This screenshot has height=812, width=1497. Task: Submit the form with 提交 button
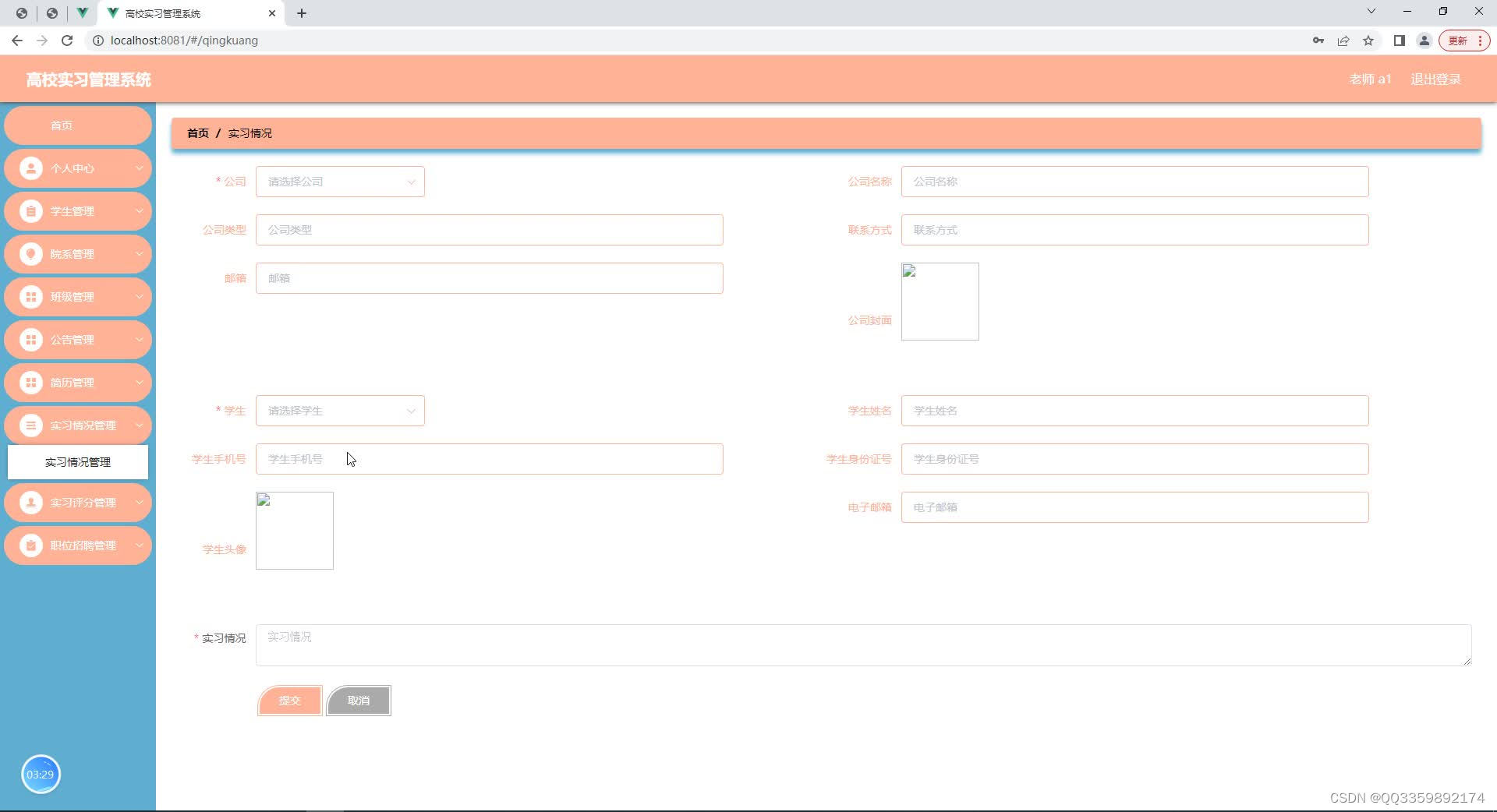(289, 701)
